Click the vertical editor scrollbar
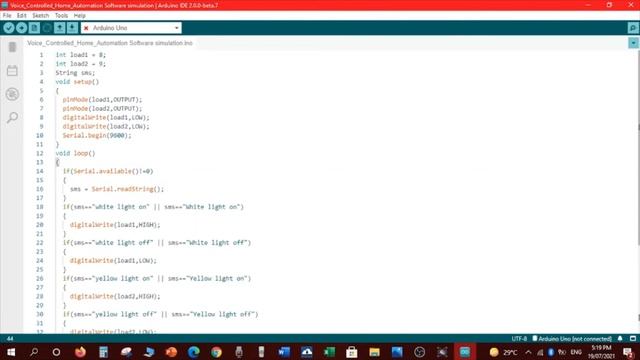Image resolution: width=640 pixels, height=360 pixels. [638, 149]
